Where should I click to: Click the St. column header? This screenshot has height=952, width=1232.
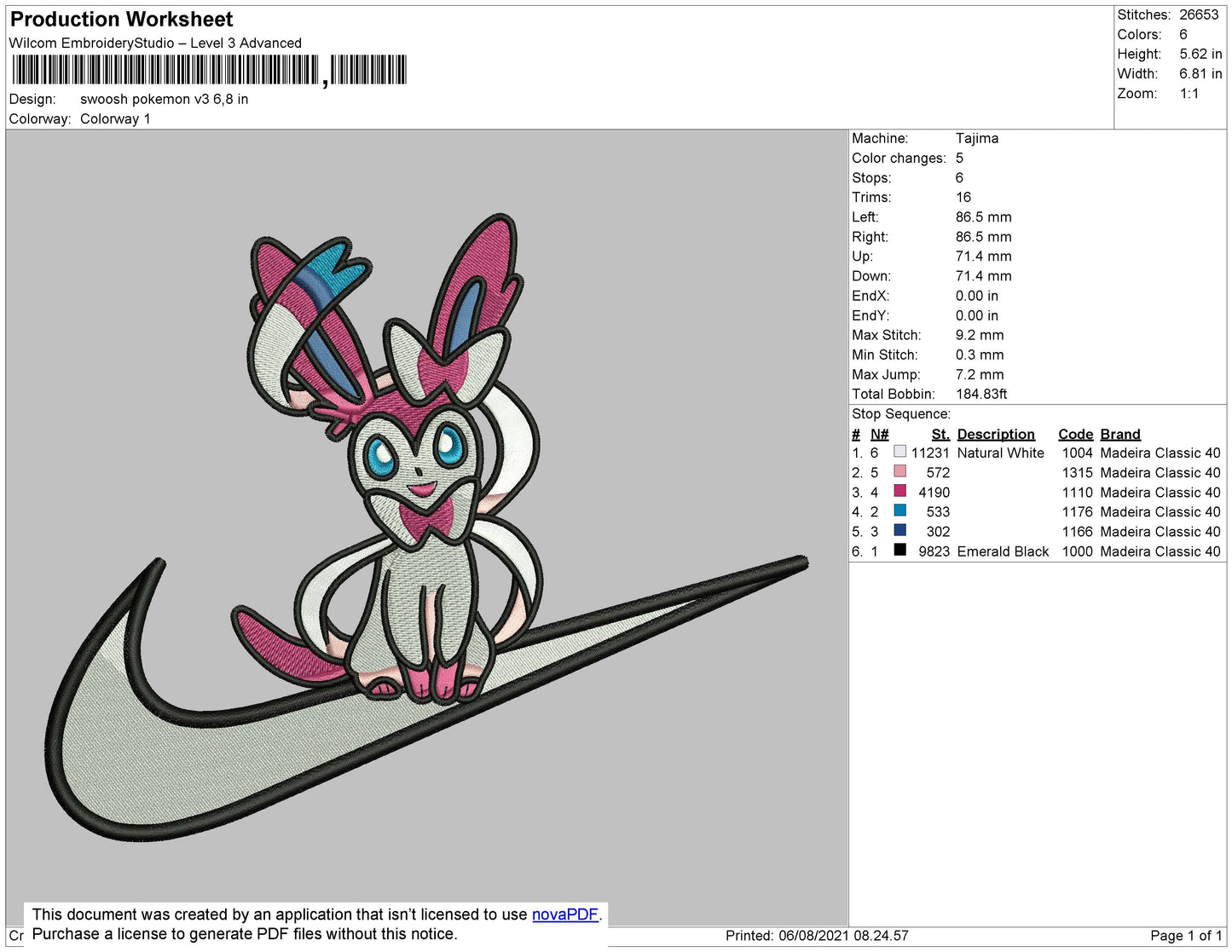pos(940,434)
